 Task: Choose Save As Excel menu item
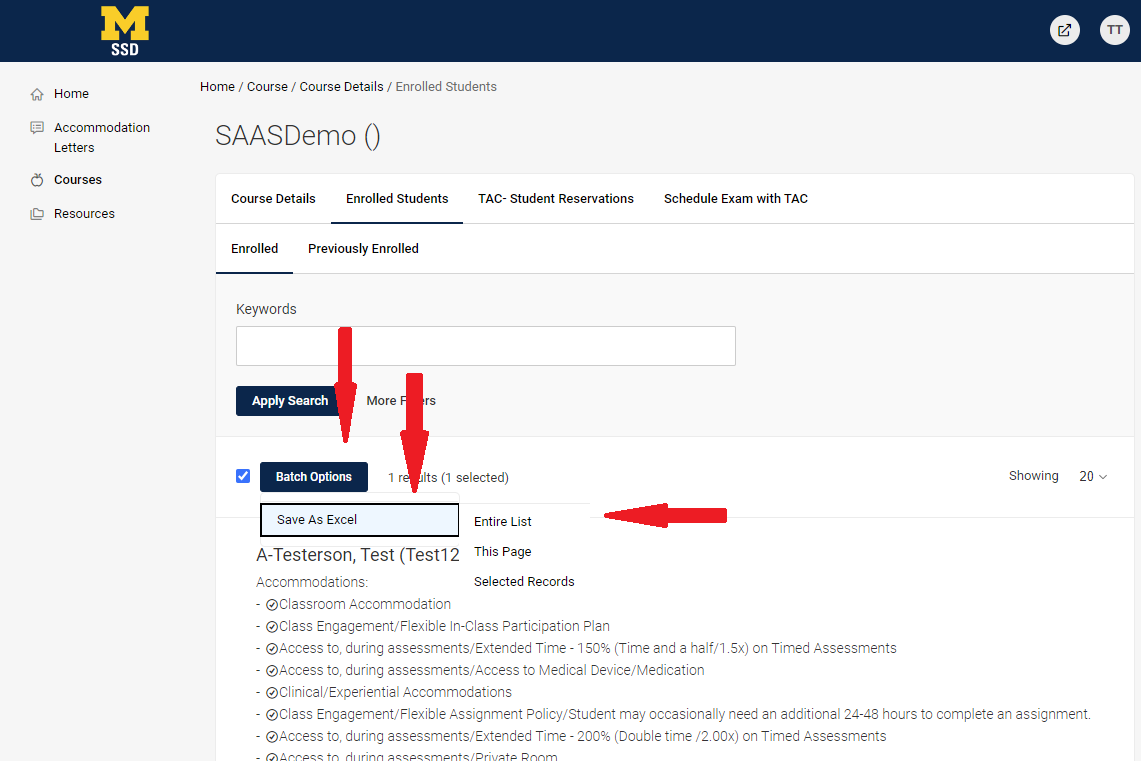pyautogui.click(x=359, y=520)
